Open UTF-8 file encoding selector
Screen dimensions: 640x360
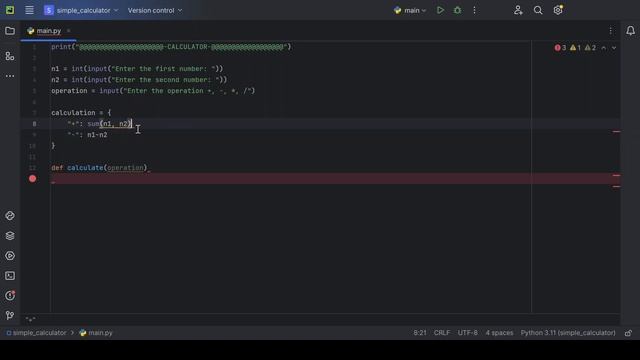pos(467,333)
